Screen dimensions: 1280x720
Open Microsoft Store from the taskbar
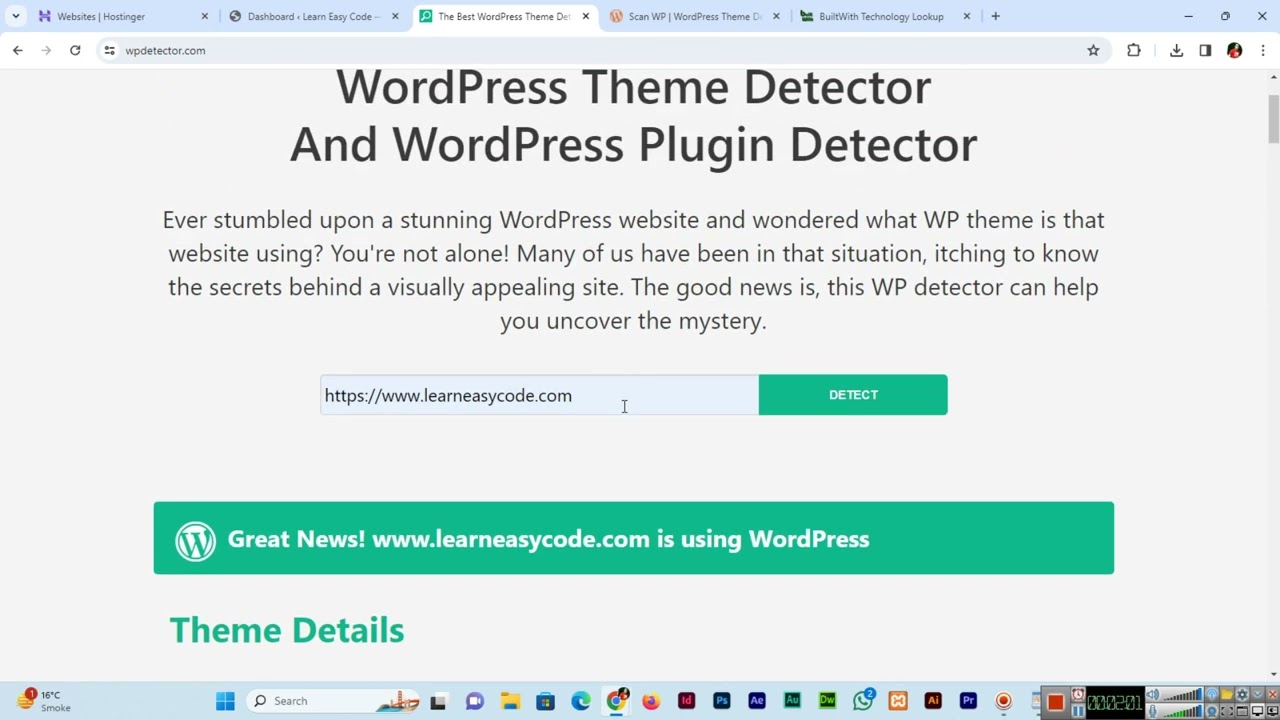pos(545,701)
